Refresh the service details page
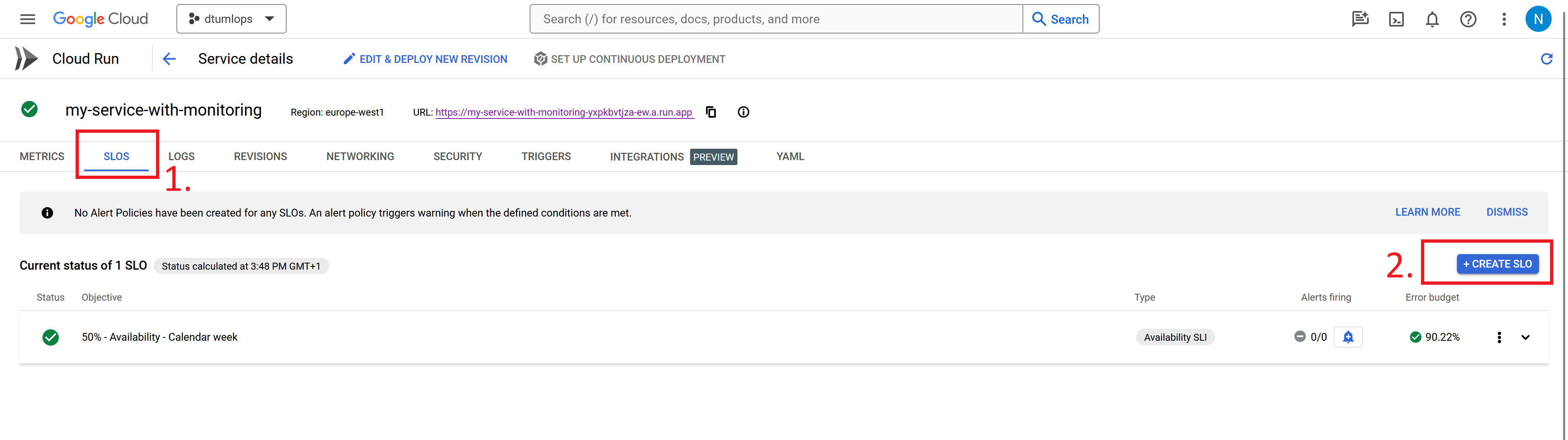The image size is (1568, 440). 1546,59
